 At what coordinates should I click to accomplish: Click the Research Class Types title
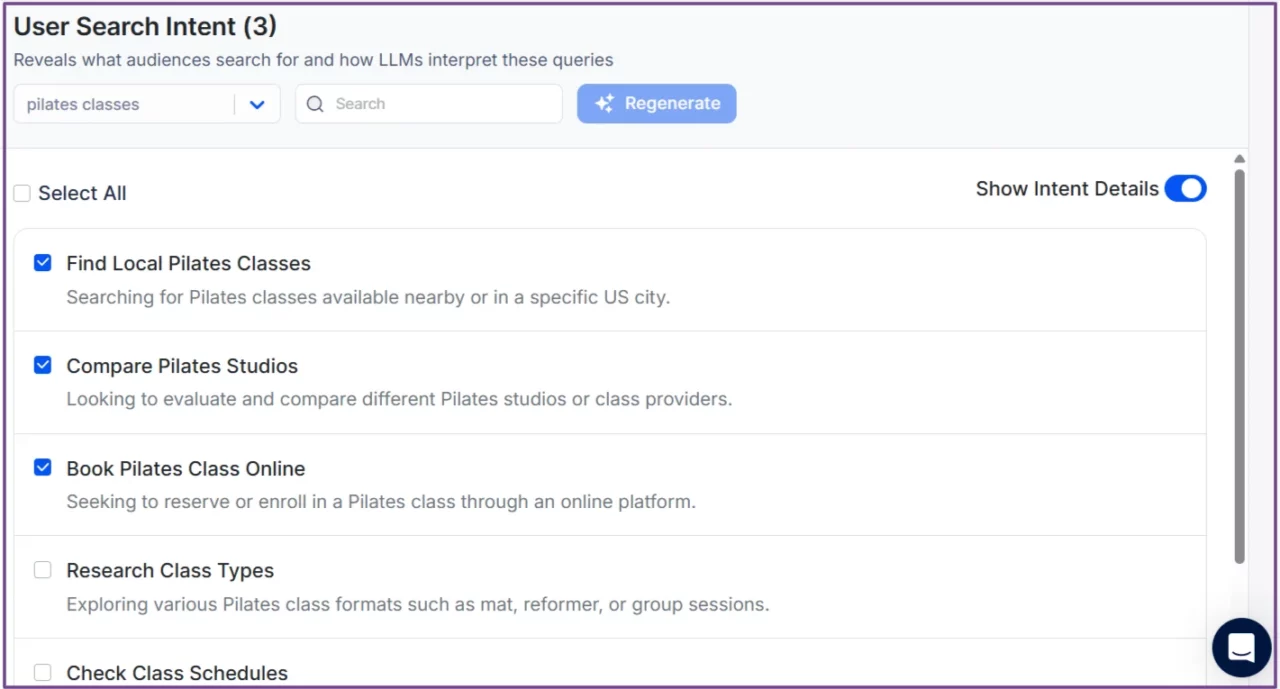pos(170,571)
